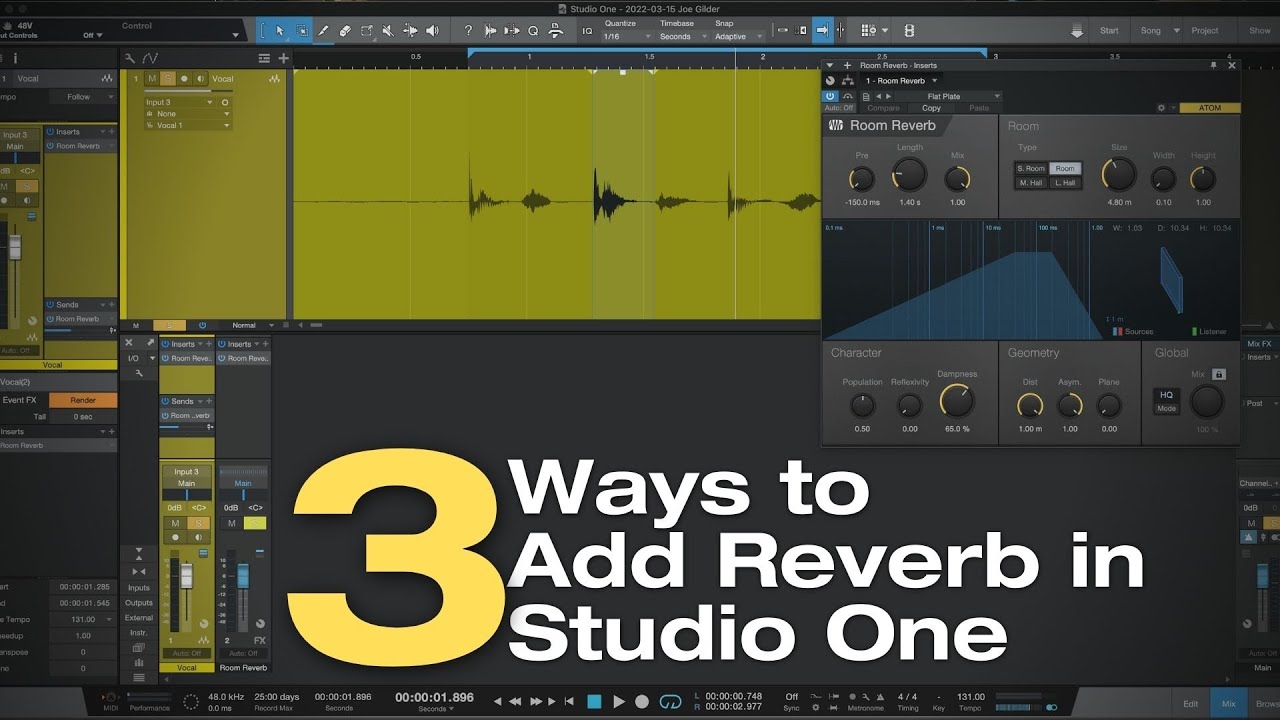This screenshot has height=720, width=1280.
Task: Click the External button in mixer panel
Action: point(139,618)
